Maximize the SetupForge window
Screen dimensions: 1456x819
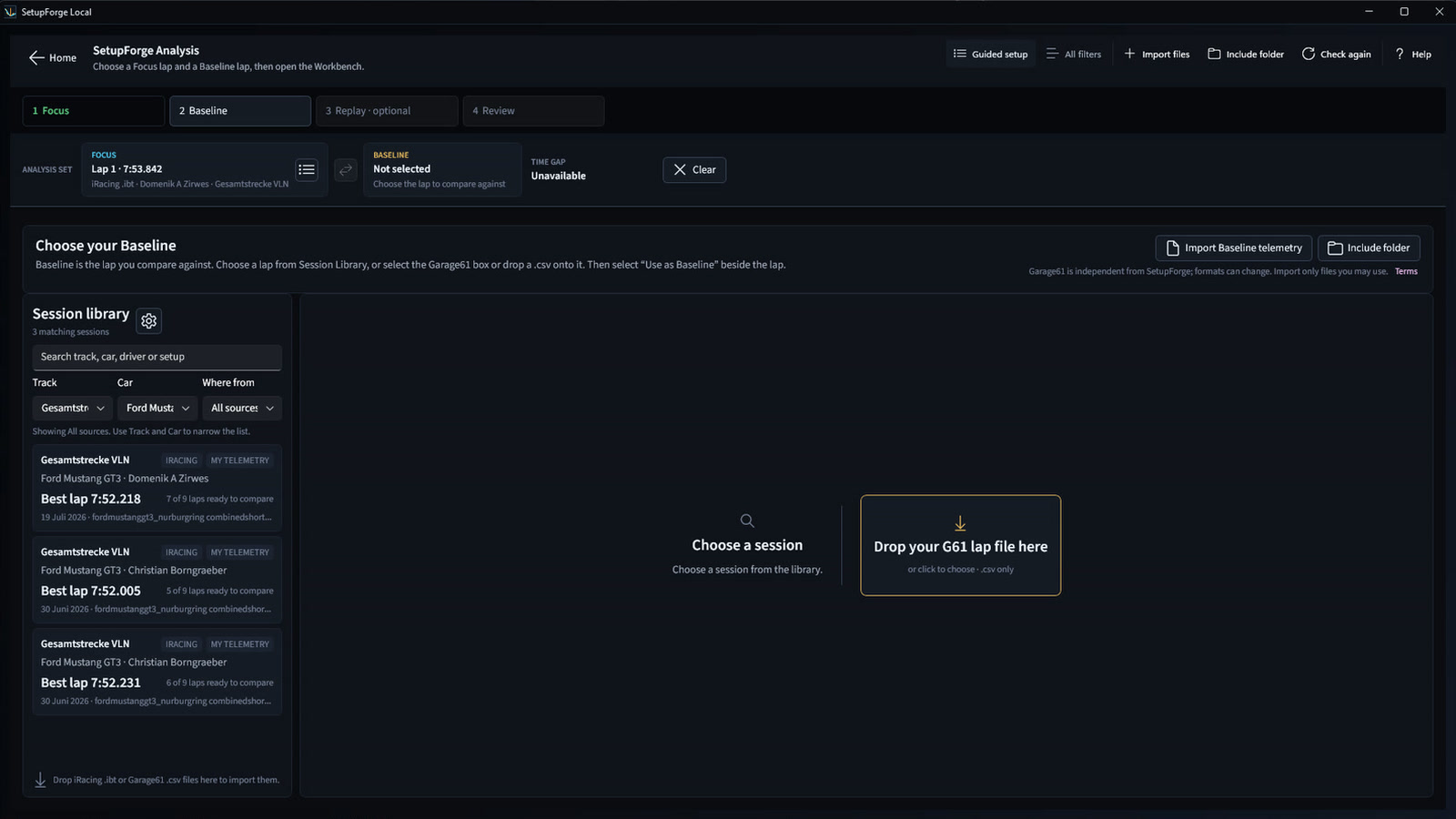point(1404,12)
